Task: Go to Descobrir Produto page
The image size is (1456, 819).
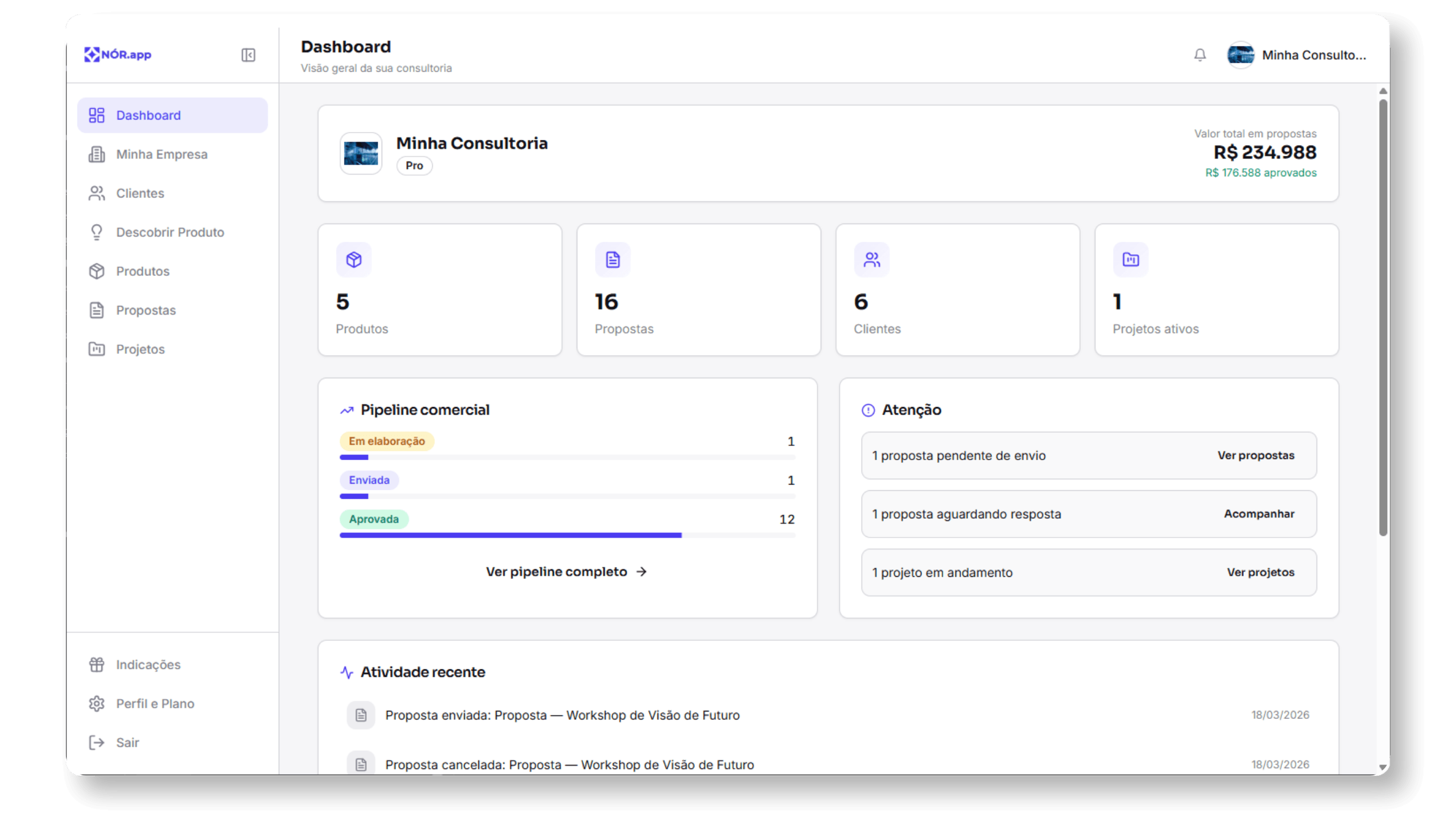Action: tap(169, 232)
